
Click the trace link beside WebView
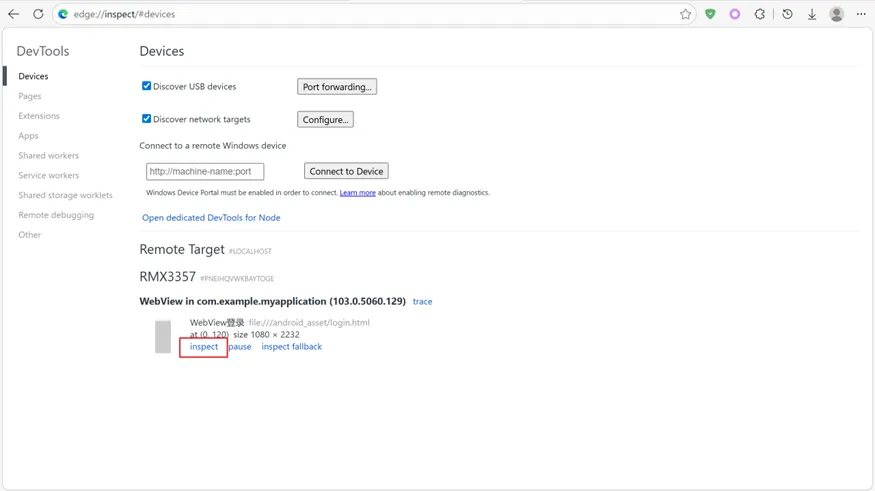(x=422, y=301)
